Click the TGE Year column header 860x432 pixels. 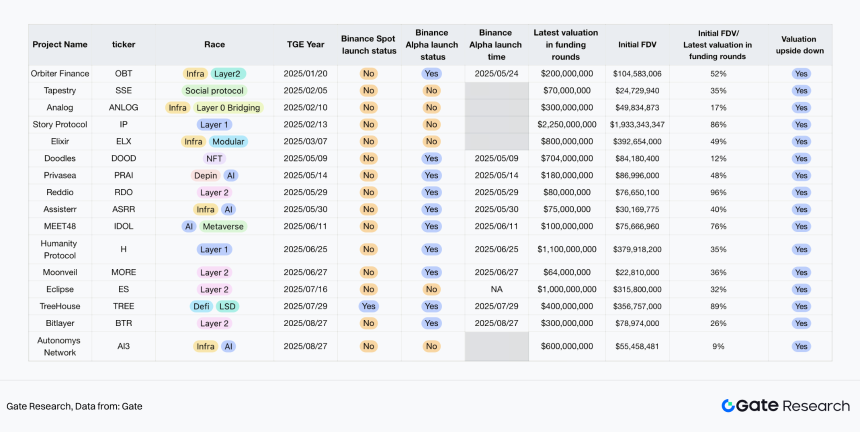(305, 44)
